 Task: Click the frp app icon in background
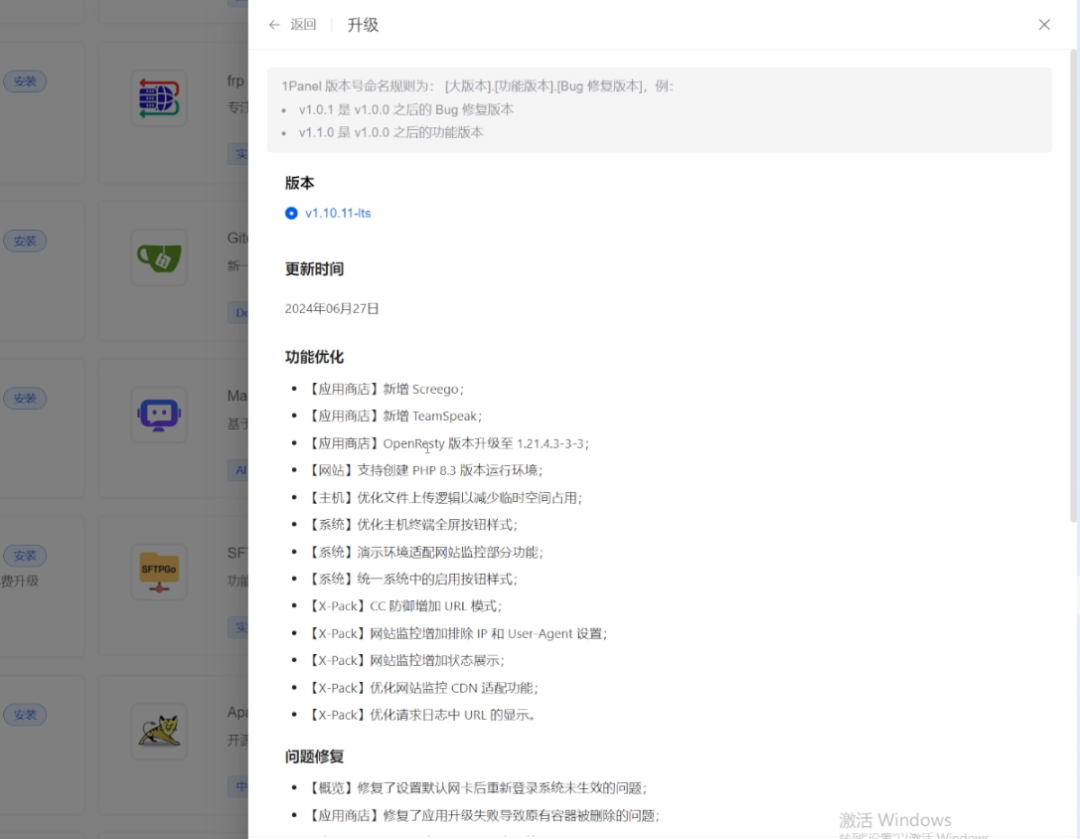point(159,98)
